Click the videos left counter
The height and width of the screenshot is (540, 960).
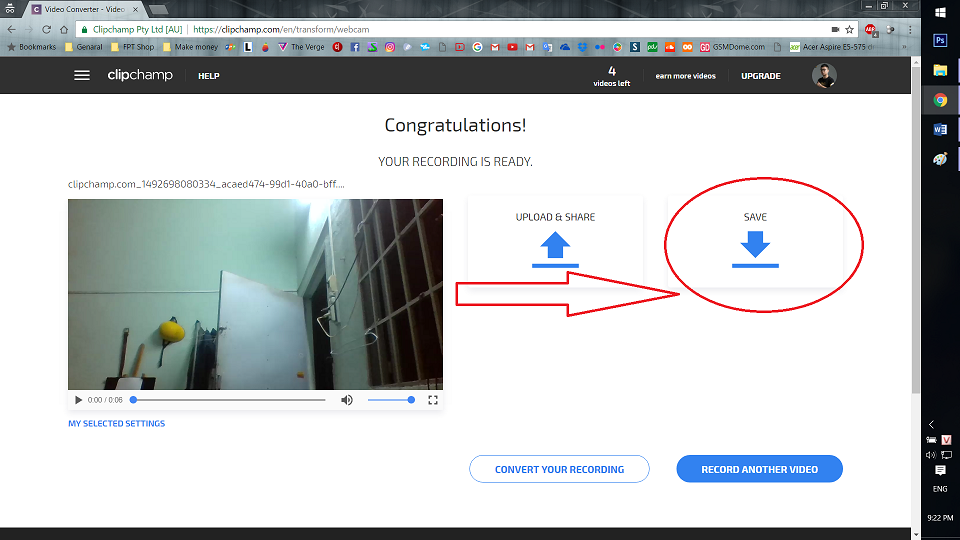(612, 77)
